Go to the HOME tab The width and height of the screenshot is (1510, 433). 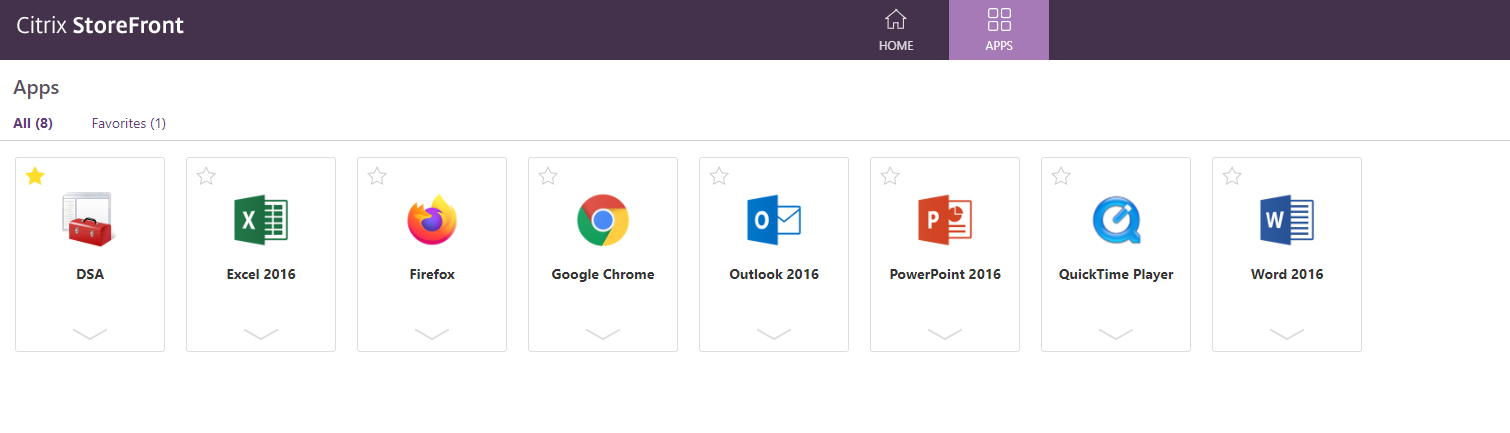click(x=896, y=30)
